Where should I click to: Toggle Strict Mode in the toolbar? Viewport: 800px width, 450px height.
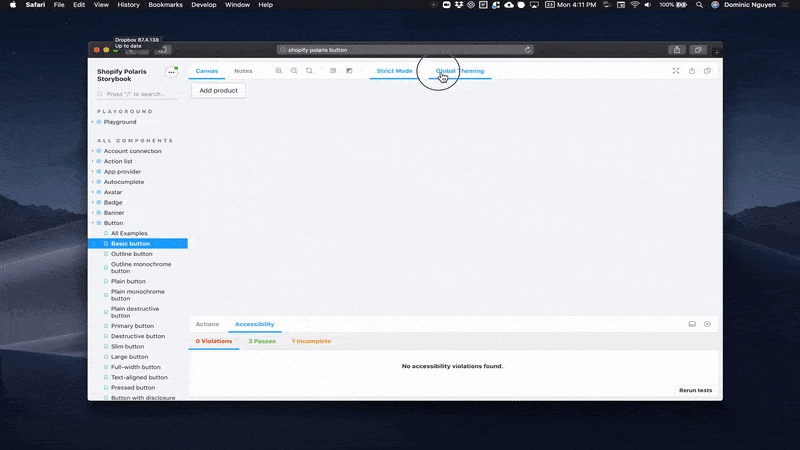[394, 71]
